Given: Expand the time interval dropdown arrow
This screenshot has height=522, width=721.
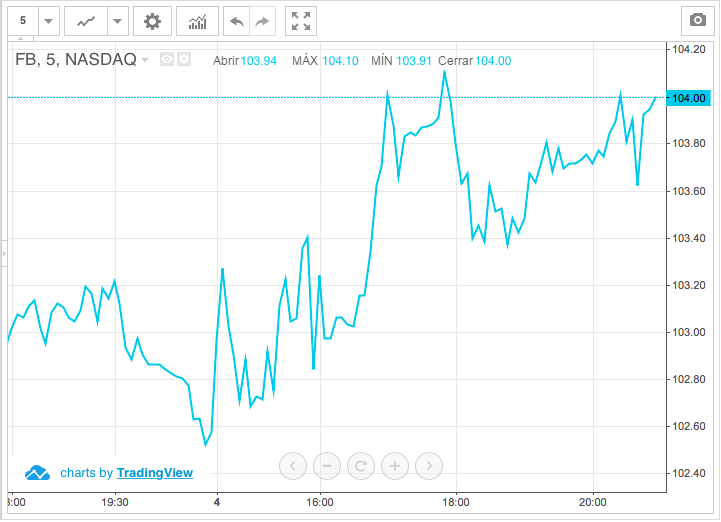Looking at the screenshot, I should pos(49,21).
